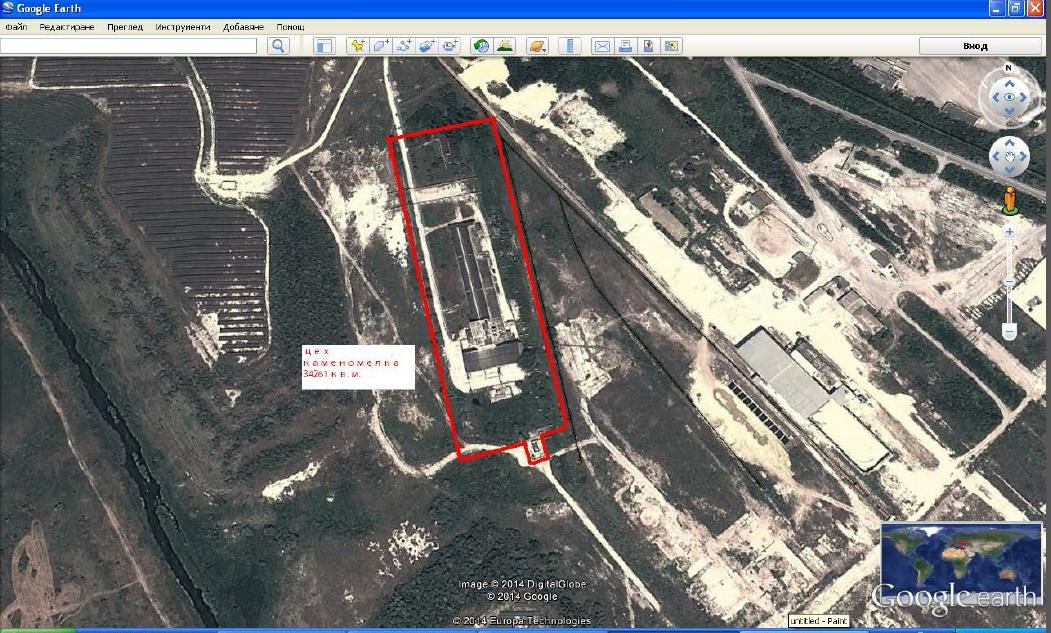Click the Email envelope icon
This screenshot has height=633, width=1051.
(602, 46)
